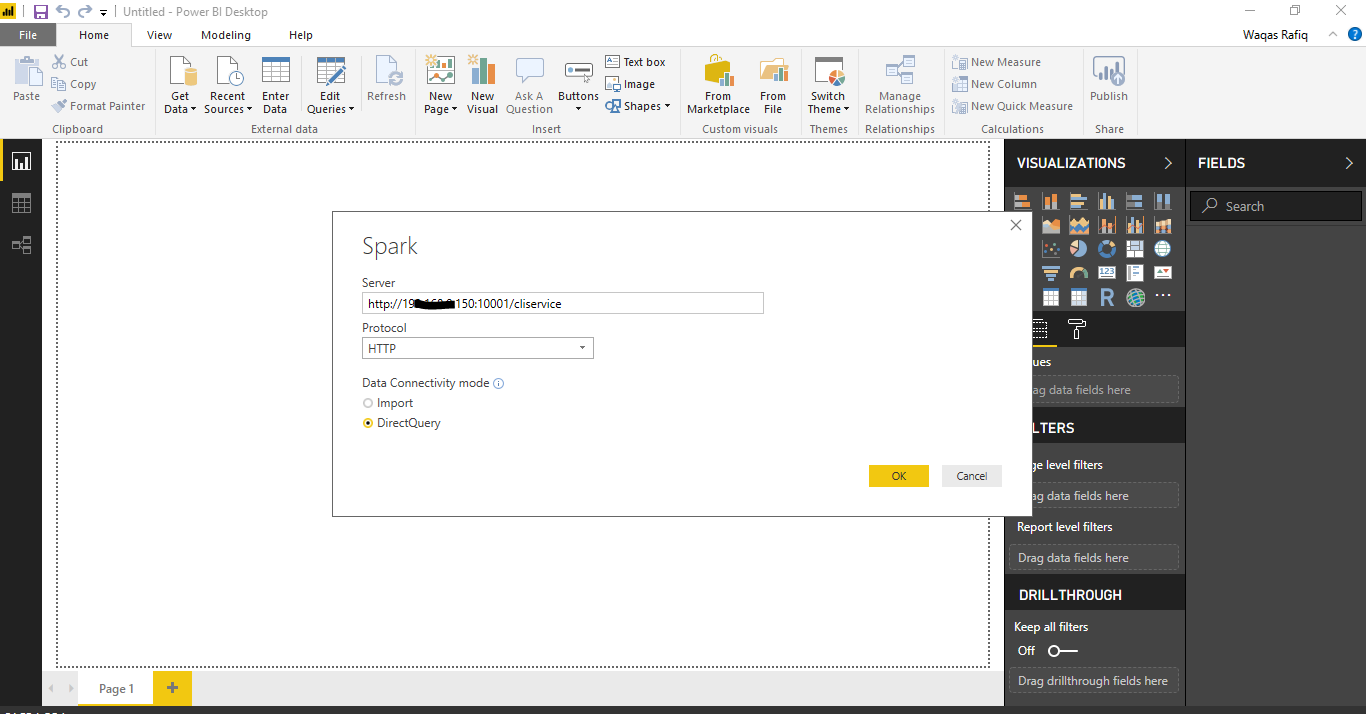
Task: Click OK in the Spark dialog
Action: (898, 475)
